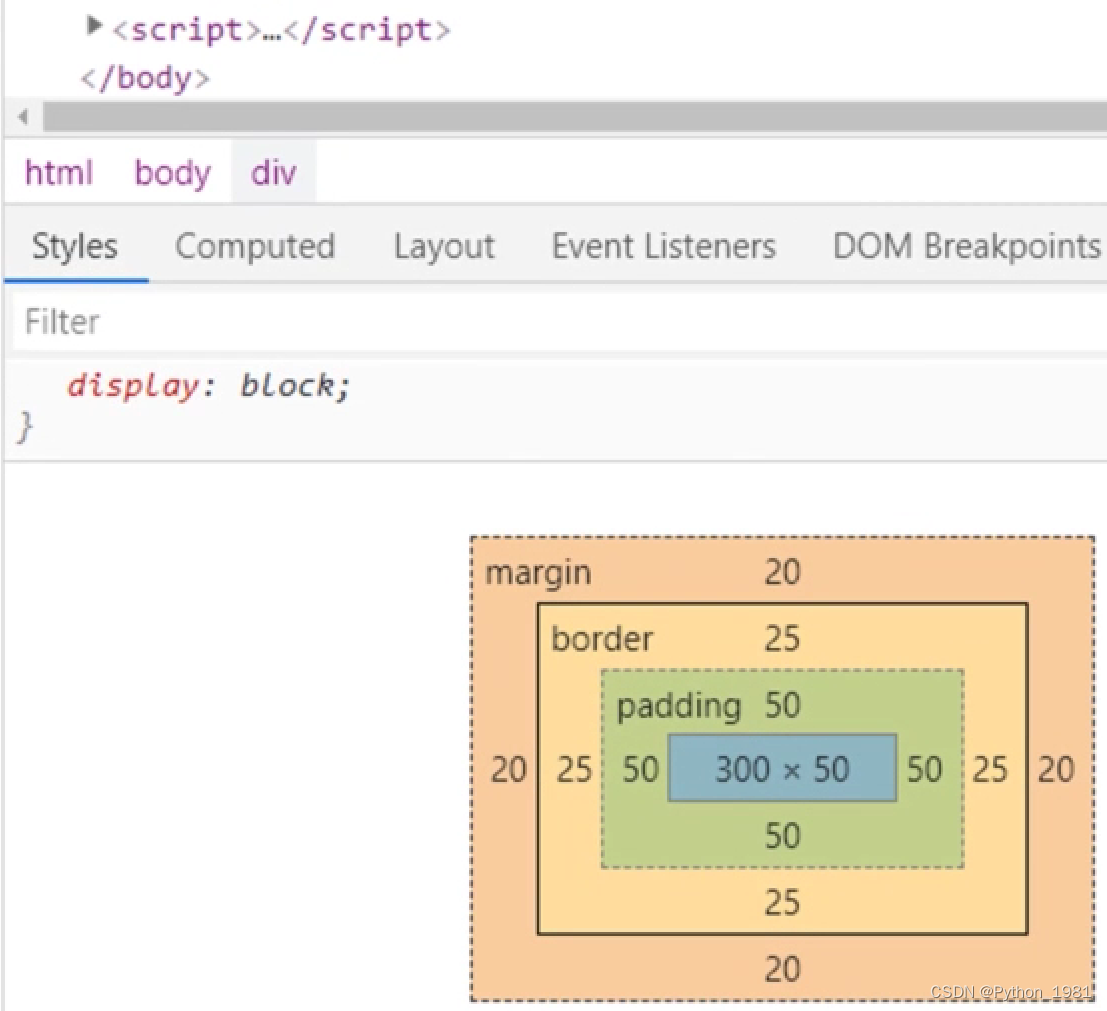Click the margin label in box model
The image size is (1107, 1011).
(538, 573)
